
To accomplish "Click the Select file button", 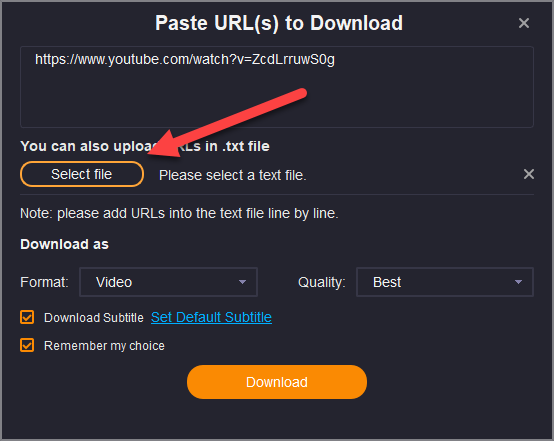I will [x=82, y=174].
